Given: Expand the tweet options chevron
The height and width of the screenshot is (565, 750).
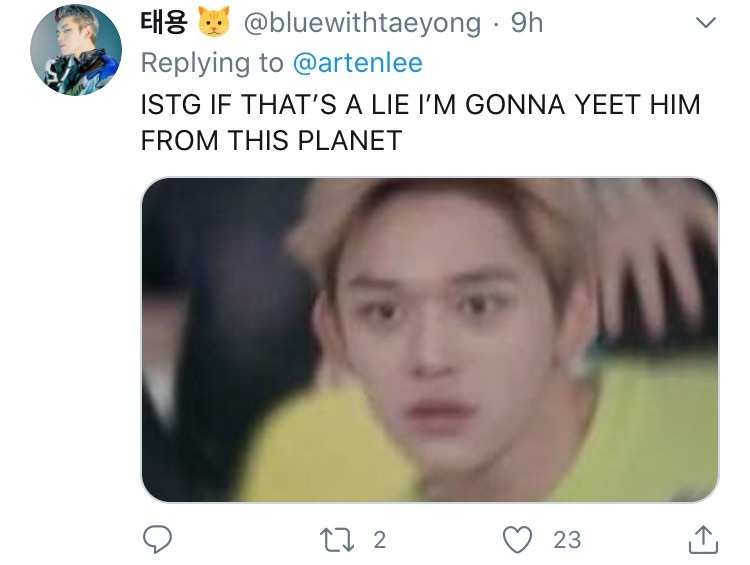Looking at the screenshot, I should click(x=706, y=22).
